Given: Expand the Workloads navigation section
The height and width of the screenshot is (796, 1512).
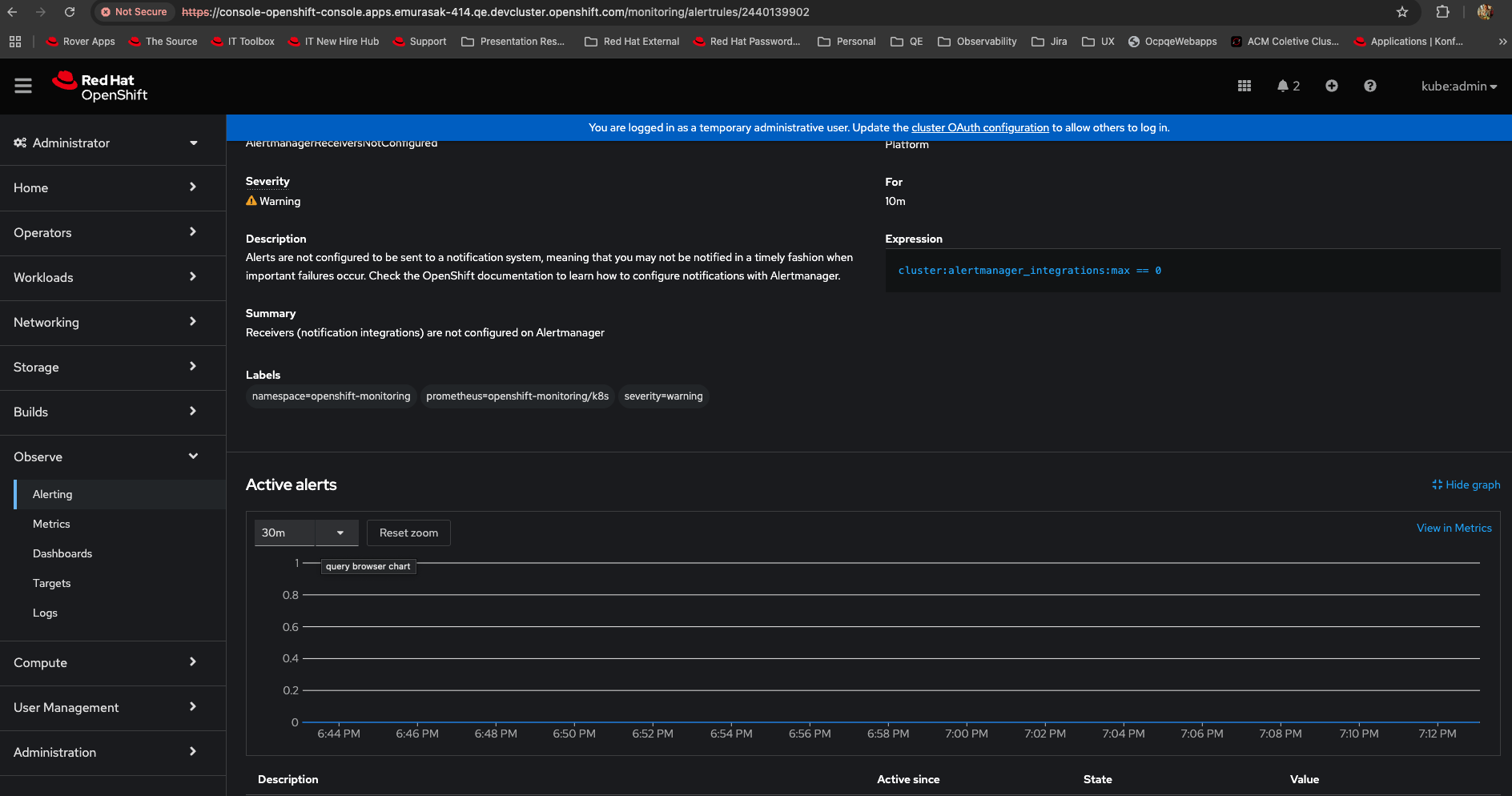Looking at the screenshot, I should pyautogui.click(x=113, y=278).
